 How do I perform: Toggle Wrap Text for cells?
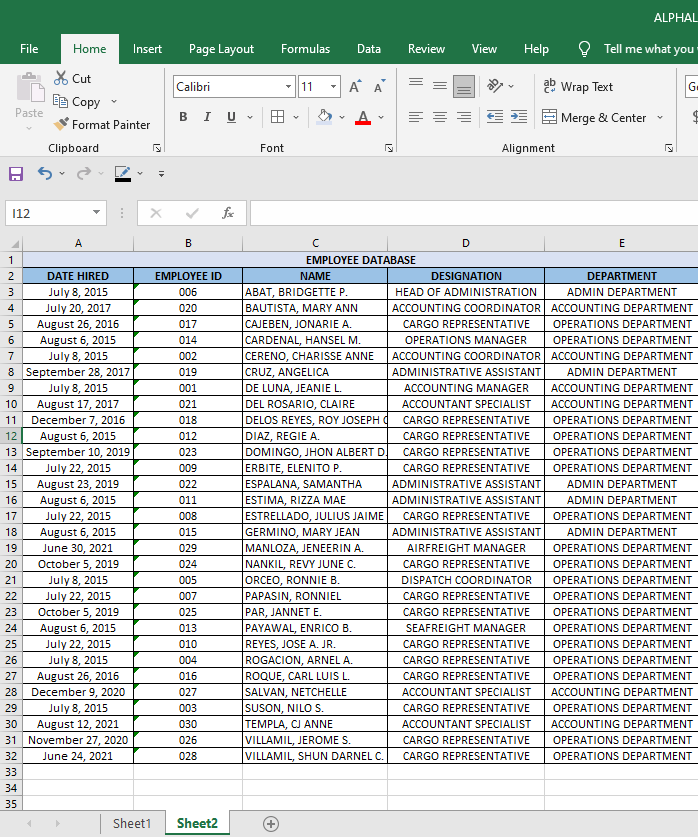[578, 87]
